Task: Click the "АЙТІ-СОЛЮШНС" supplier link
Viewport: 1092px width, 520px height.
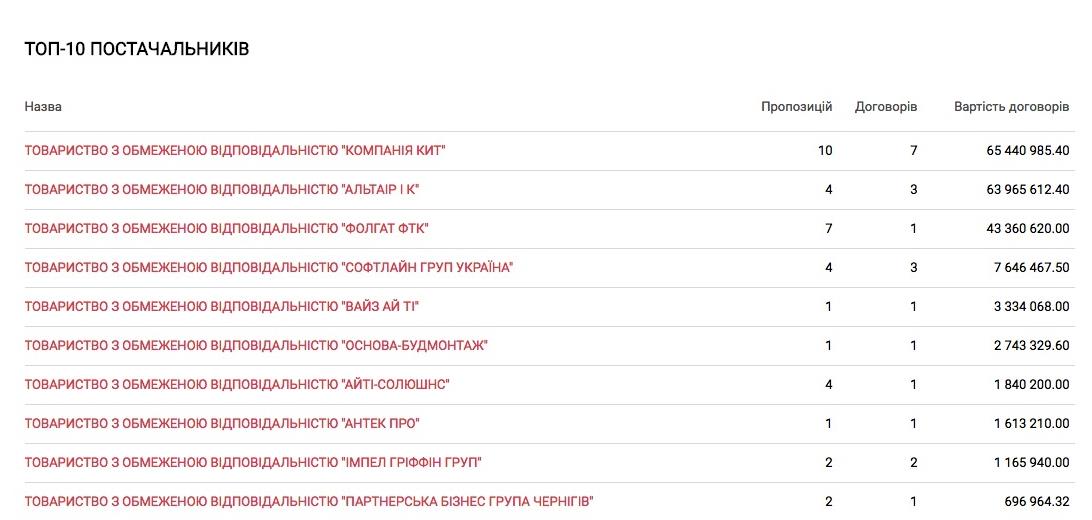Action: pos(237,385)
